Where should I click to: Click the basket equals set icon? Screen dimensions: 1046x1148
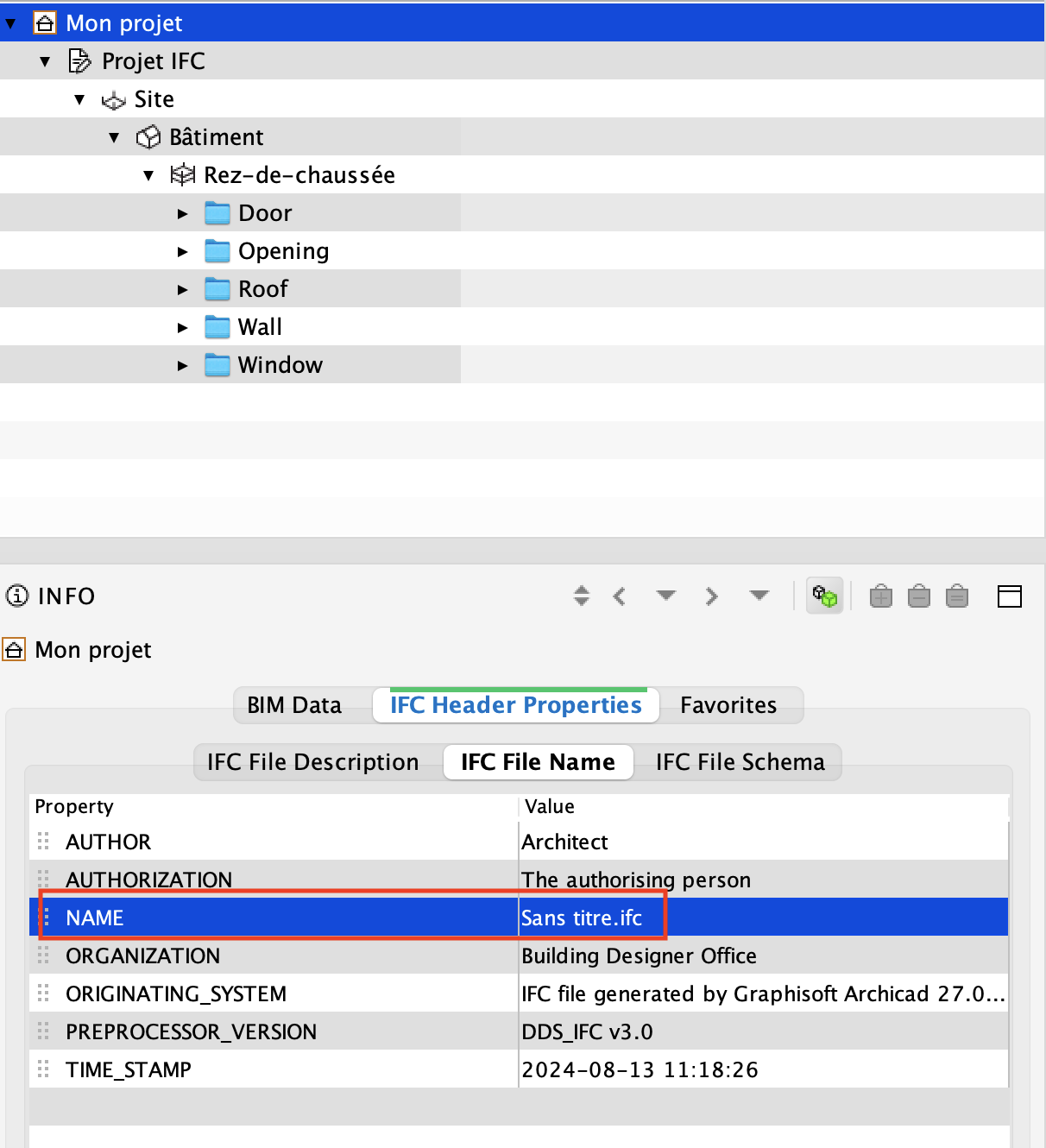[x=957, y=596]
